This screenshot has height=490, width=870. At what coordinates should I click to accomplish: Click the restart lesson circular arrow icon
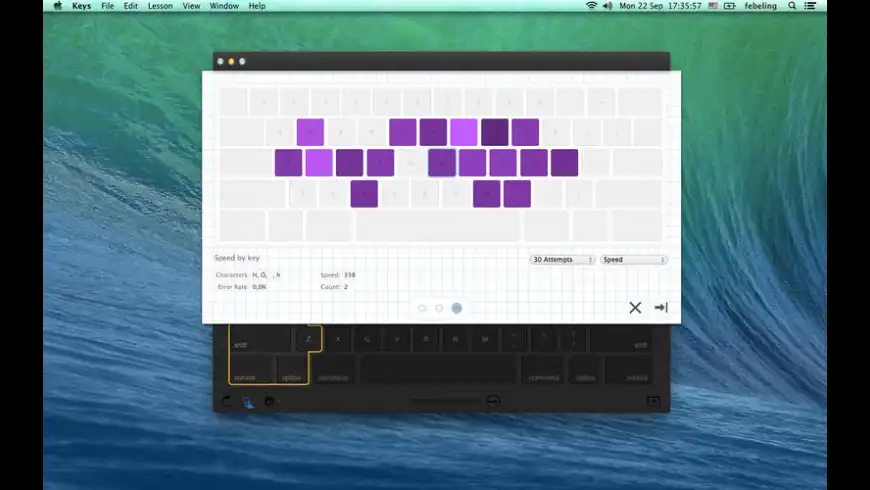point(226,401)
